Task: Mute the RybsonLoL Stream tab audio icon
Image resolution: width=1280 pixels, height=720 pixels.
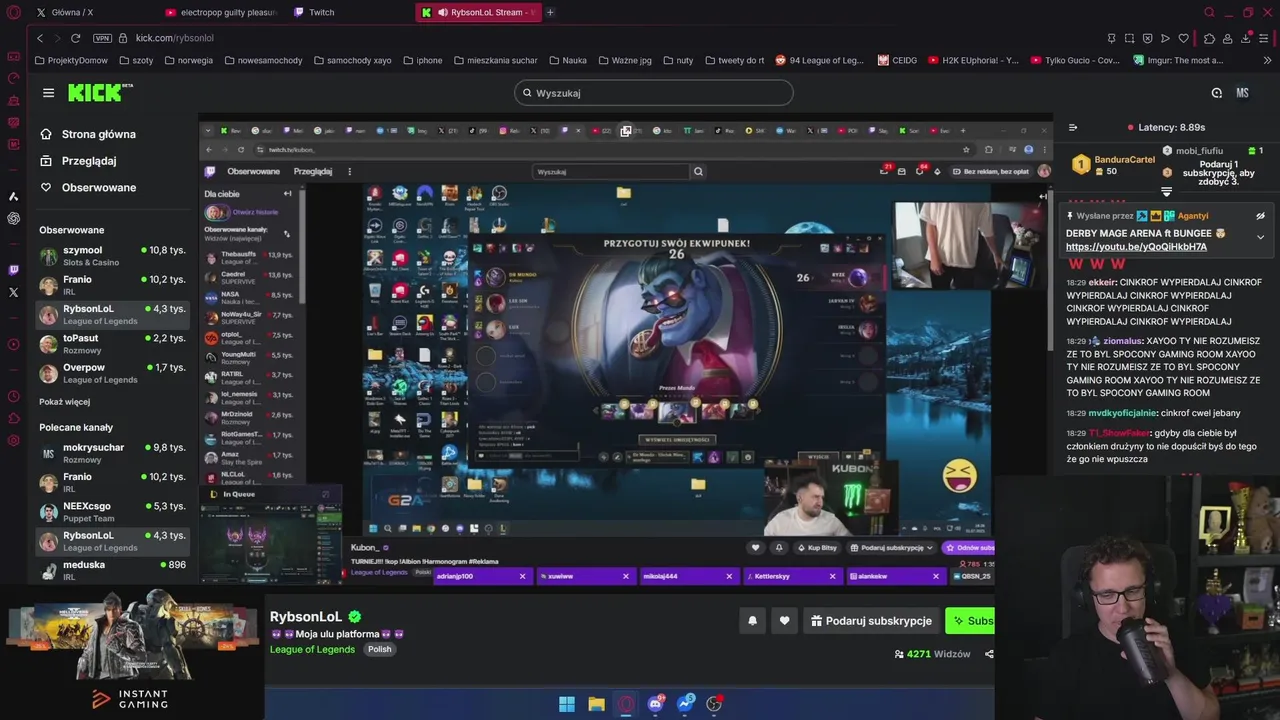Action: (x=442, y=12)
